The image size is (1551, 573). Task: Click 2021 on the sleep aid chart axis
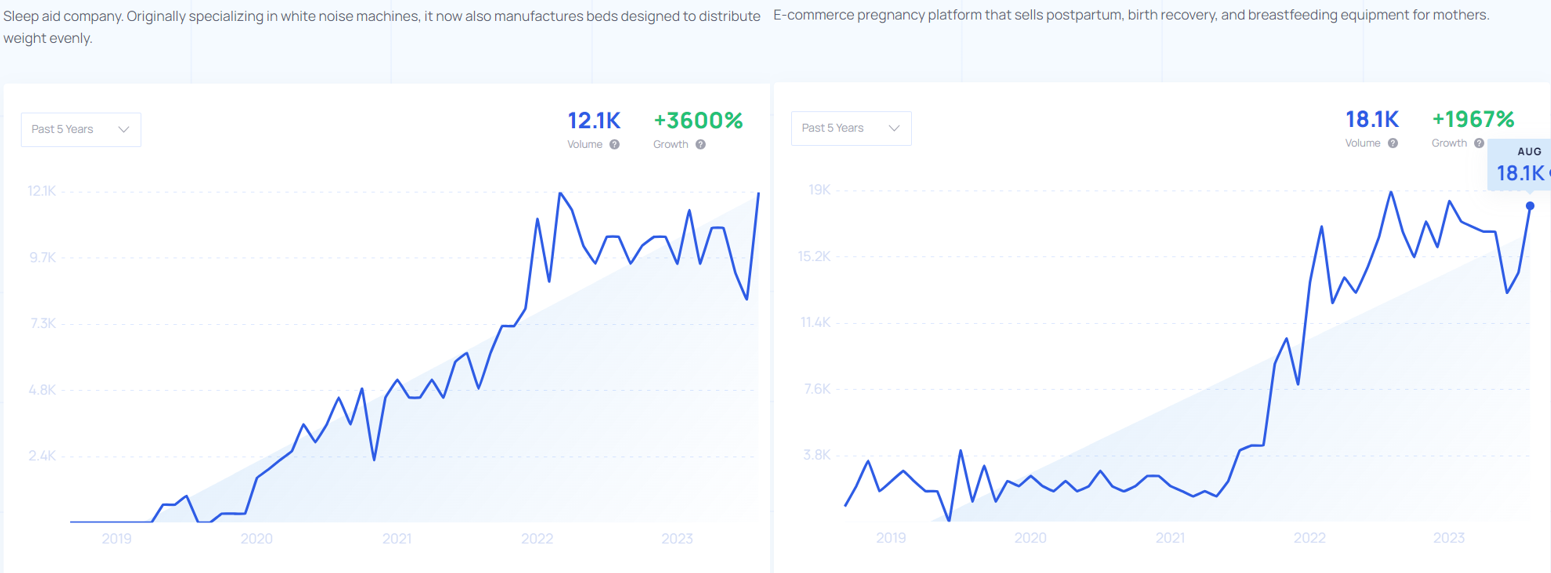(397, 539)
